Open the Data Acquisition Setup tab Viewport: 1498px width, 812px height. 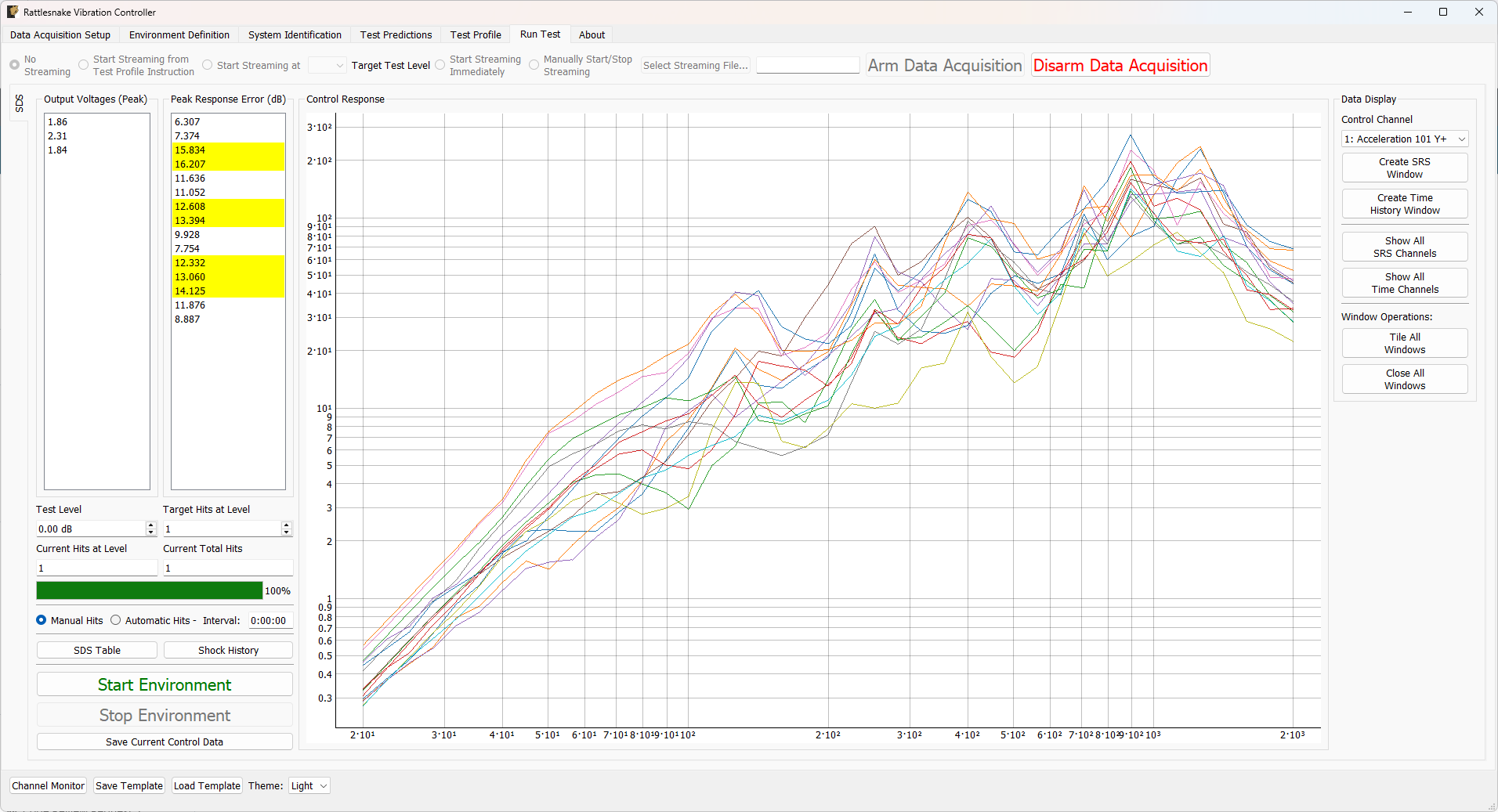pyautogui.click(x=60, y=34)
